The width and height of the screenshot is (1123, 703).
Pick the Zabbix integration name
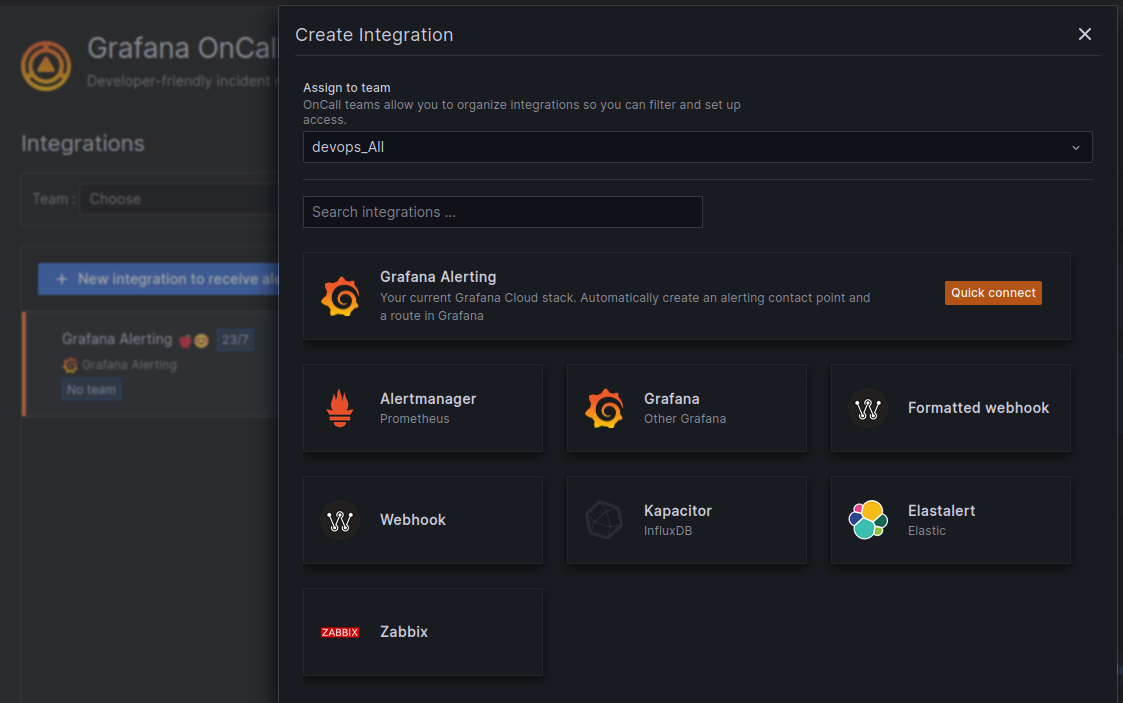tap(403, 632)
